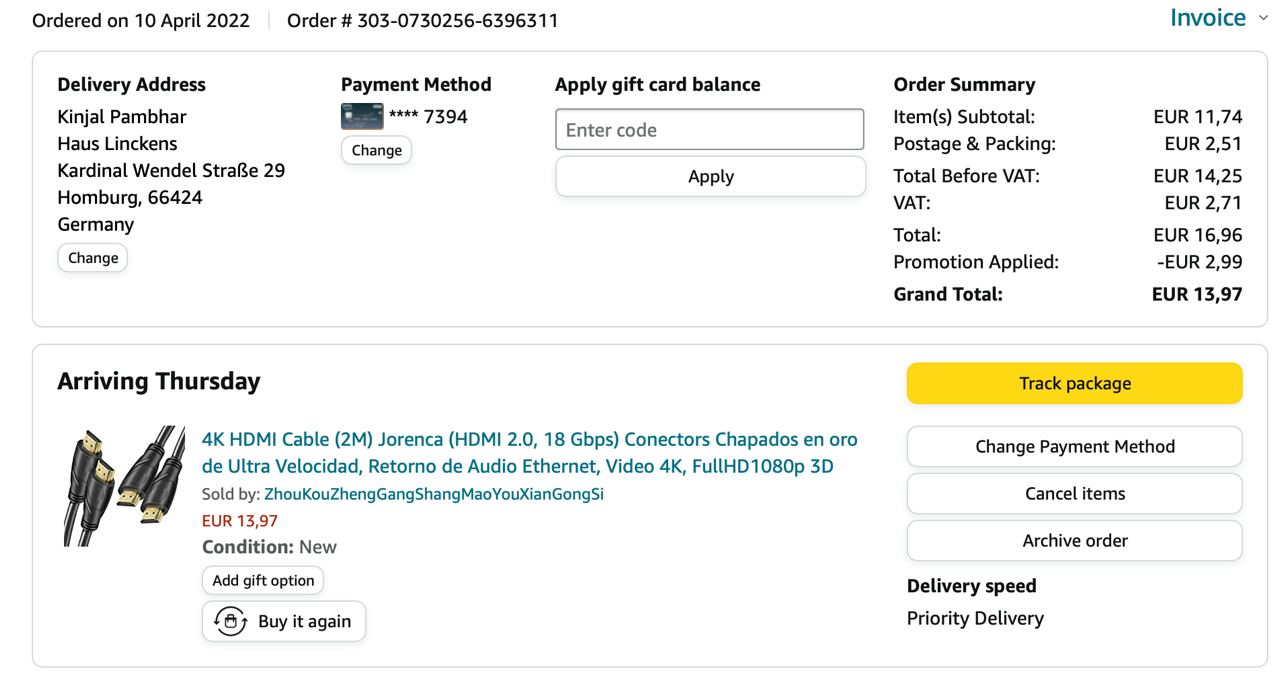
Task: Select Change Payment Method button
Action: (x=1074, y=447)
